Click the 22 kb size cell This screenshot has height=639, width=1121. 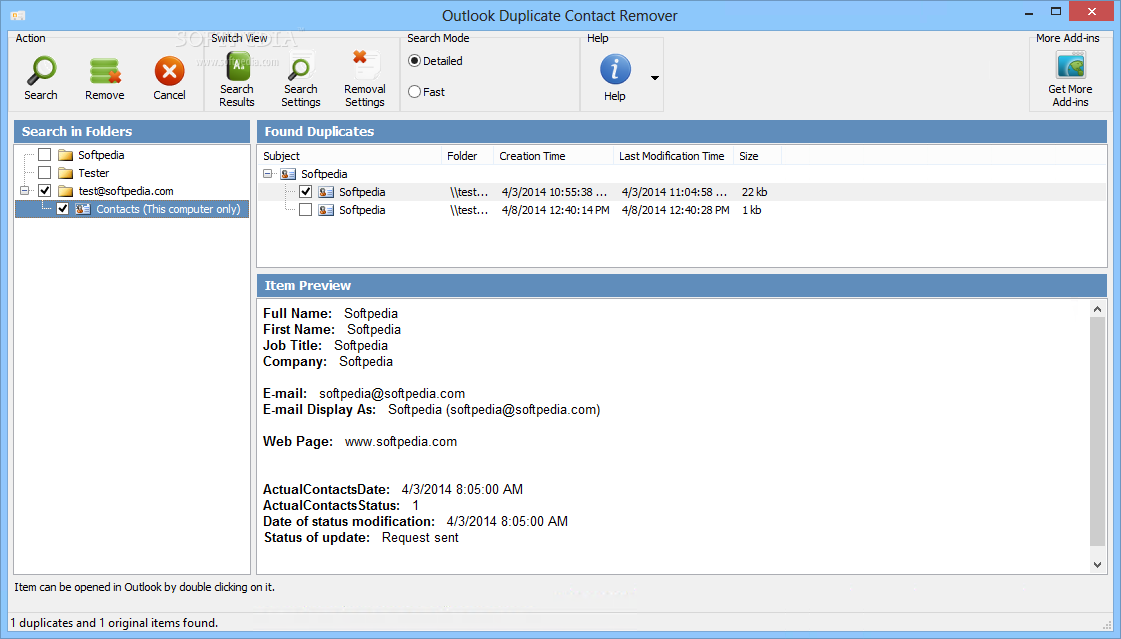click(x=754, y=192)
